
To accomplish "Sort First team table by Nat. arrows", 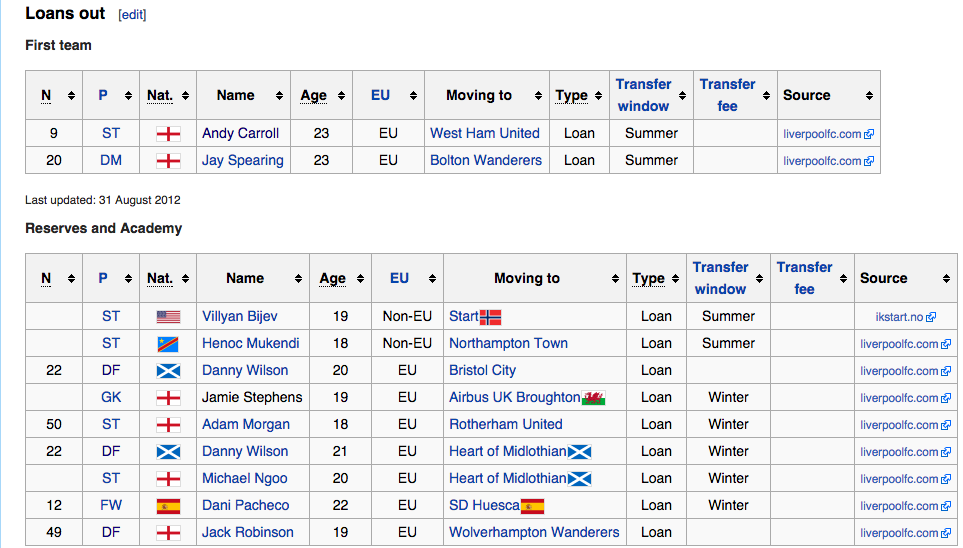I will click(185, 95).
